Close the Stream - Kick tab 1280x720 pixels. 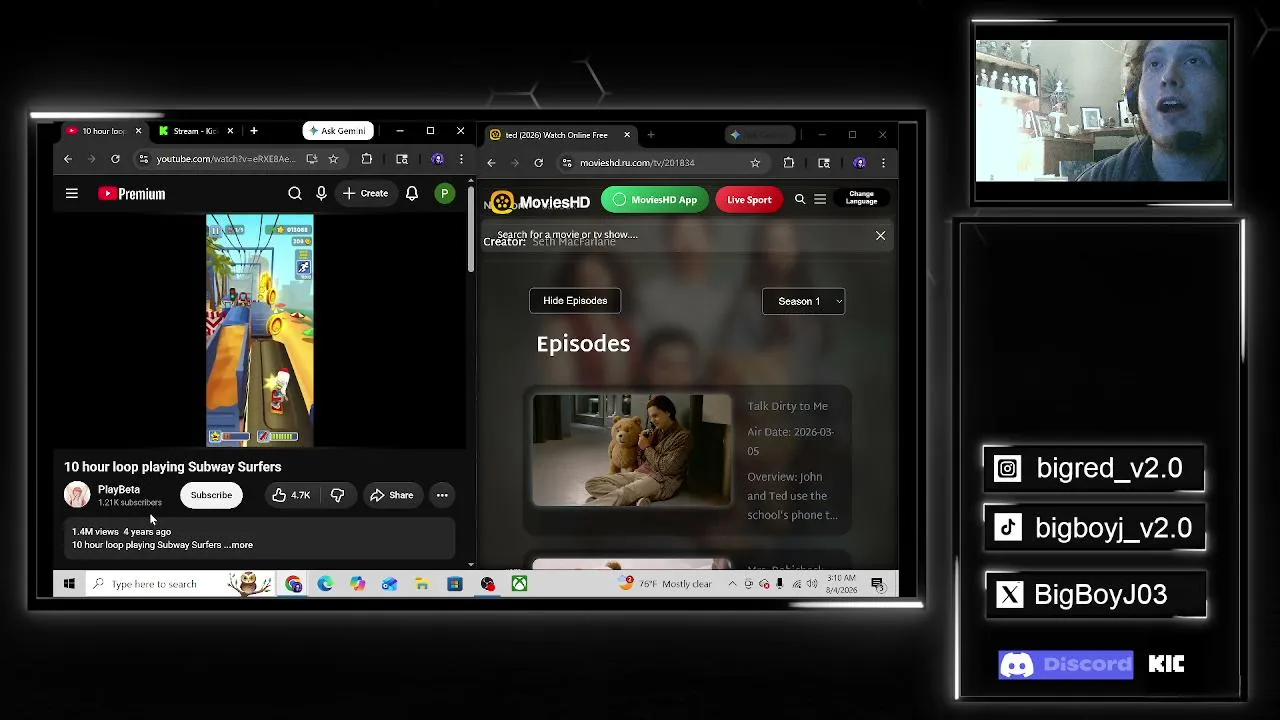pos(230,131)
